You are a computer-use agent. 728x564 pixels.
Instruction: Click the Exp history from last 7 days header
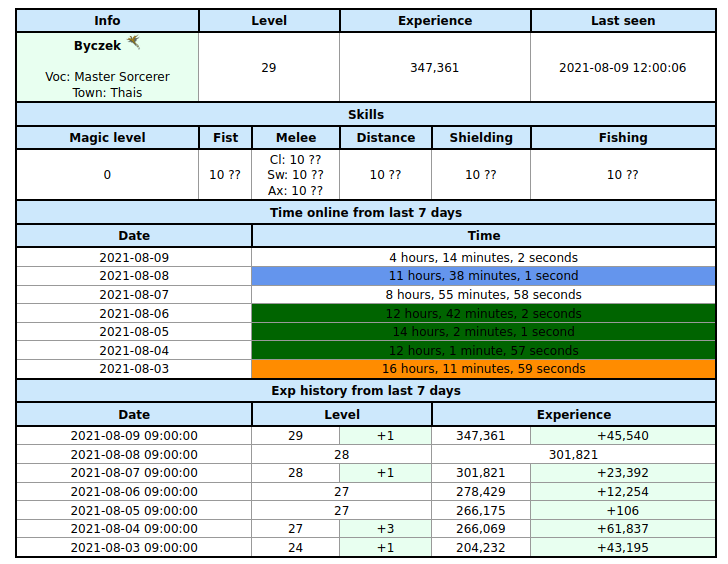365,390
